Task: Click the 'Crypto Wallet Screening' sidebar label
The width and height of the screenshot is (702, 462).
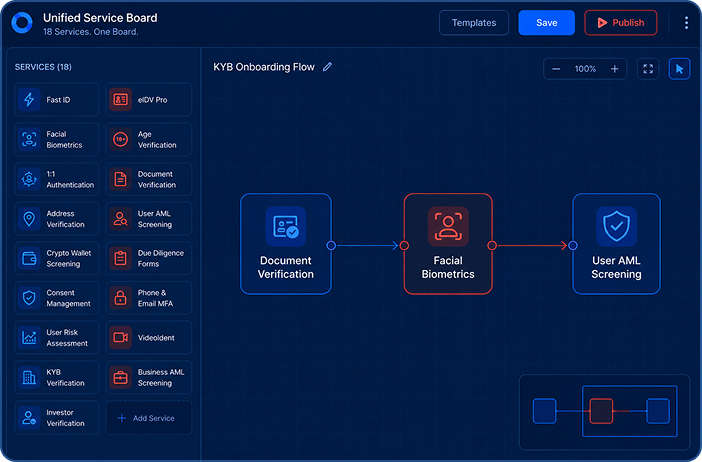Action: tap(68, 258)
